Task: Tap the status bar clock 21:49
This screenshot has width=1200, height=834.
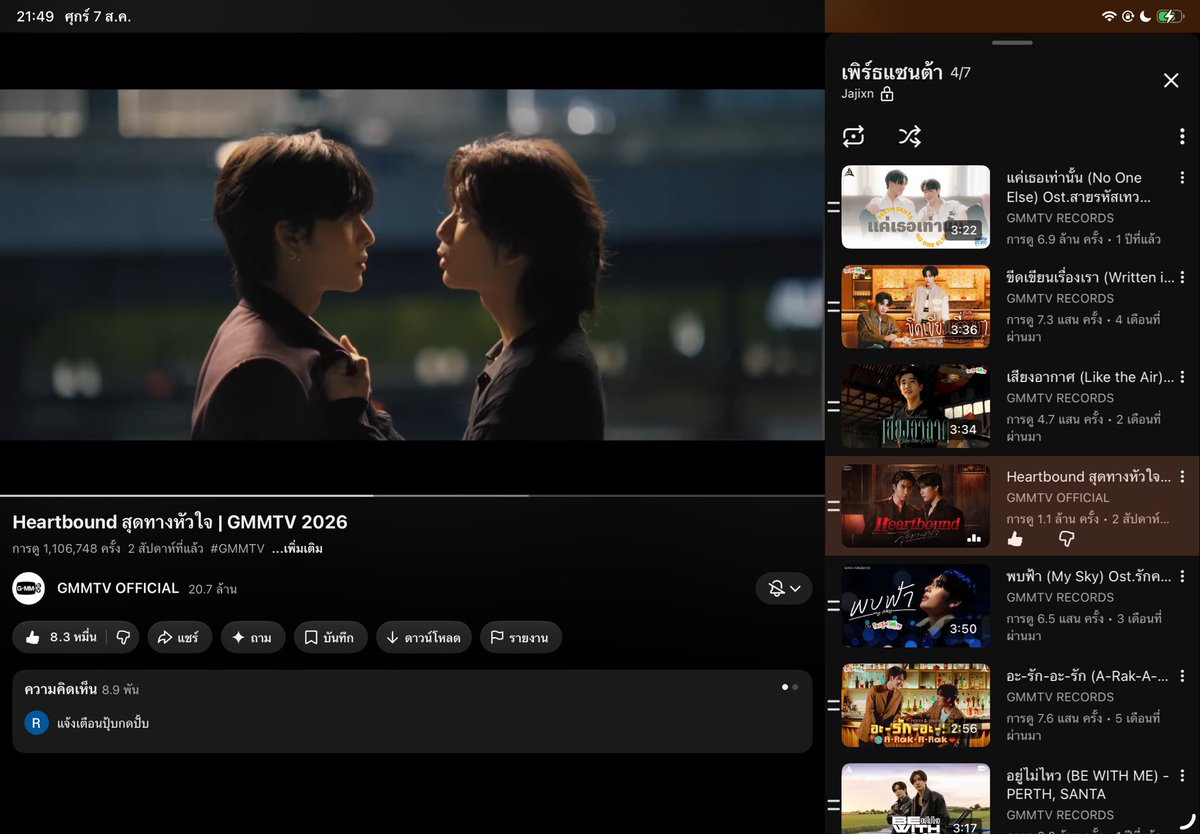Action: click(x=35, y=17)
